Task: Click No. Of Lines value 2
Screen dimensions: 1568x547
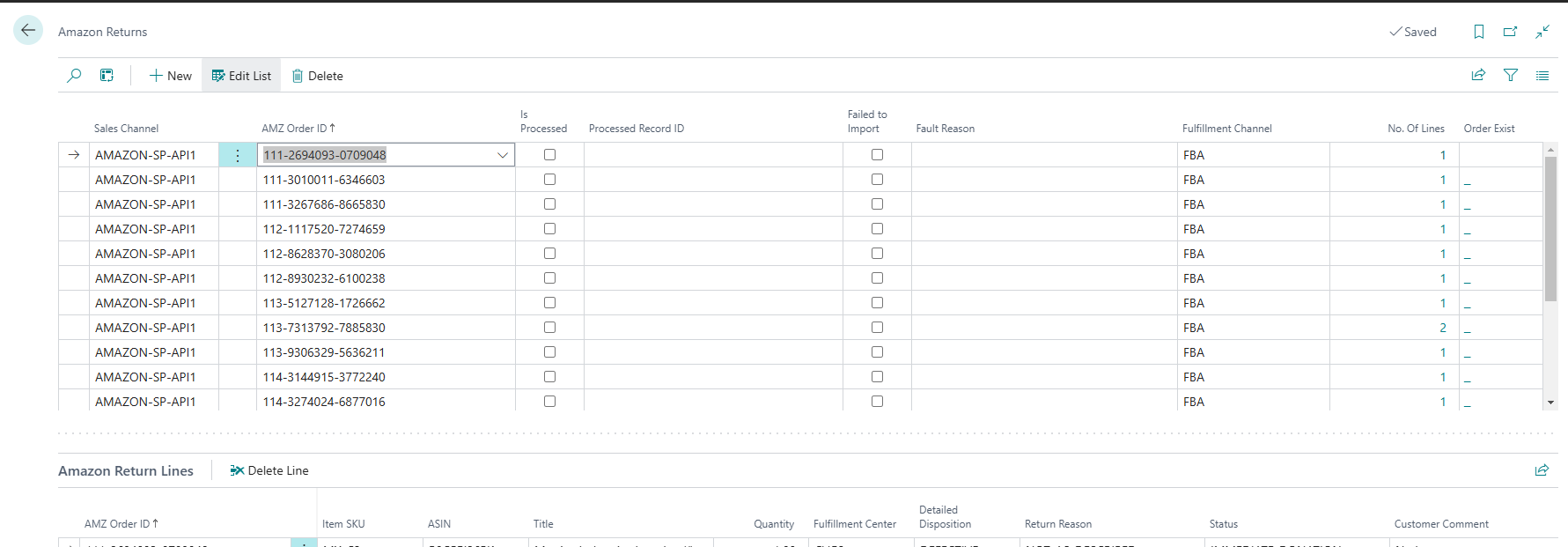Action: point(1443,328)
